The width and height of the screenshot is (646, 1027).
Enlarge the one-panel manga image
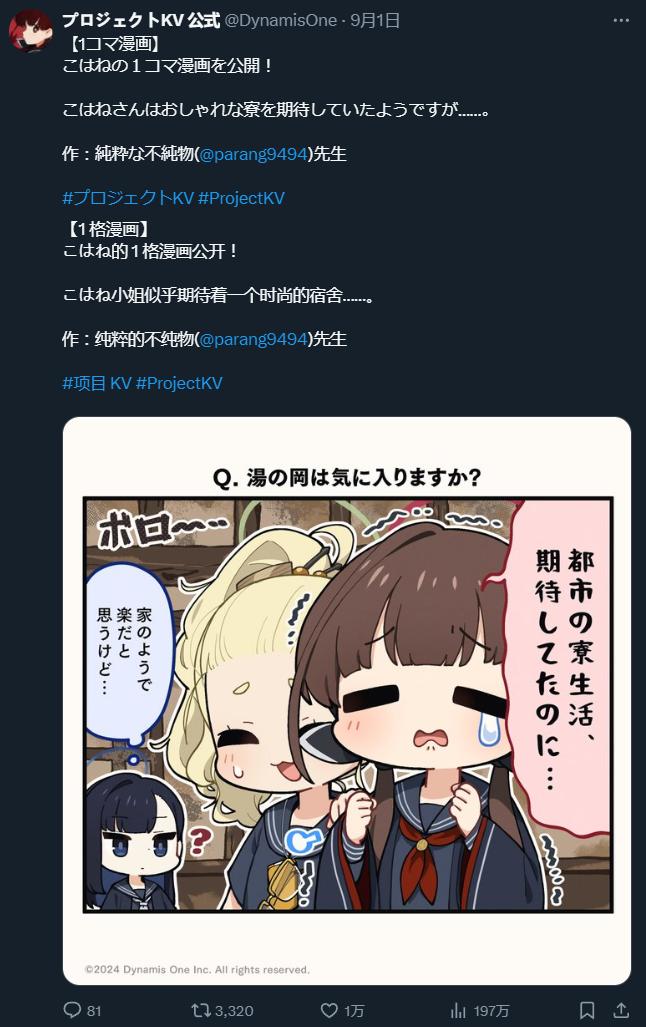pos(347,700)
